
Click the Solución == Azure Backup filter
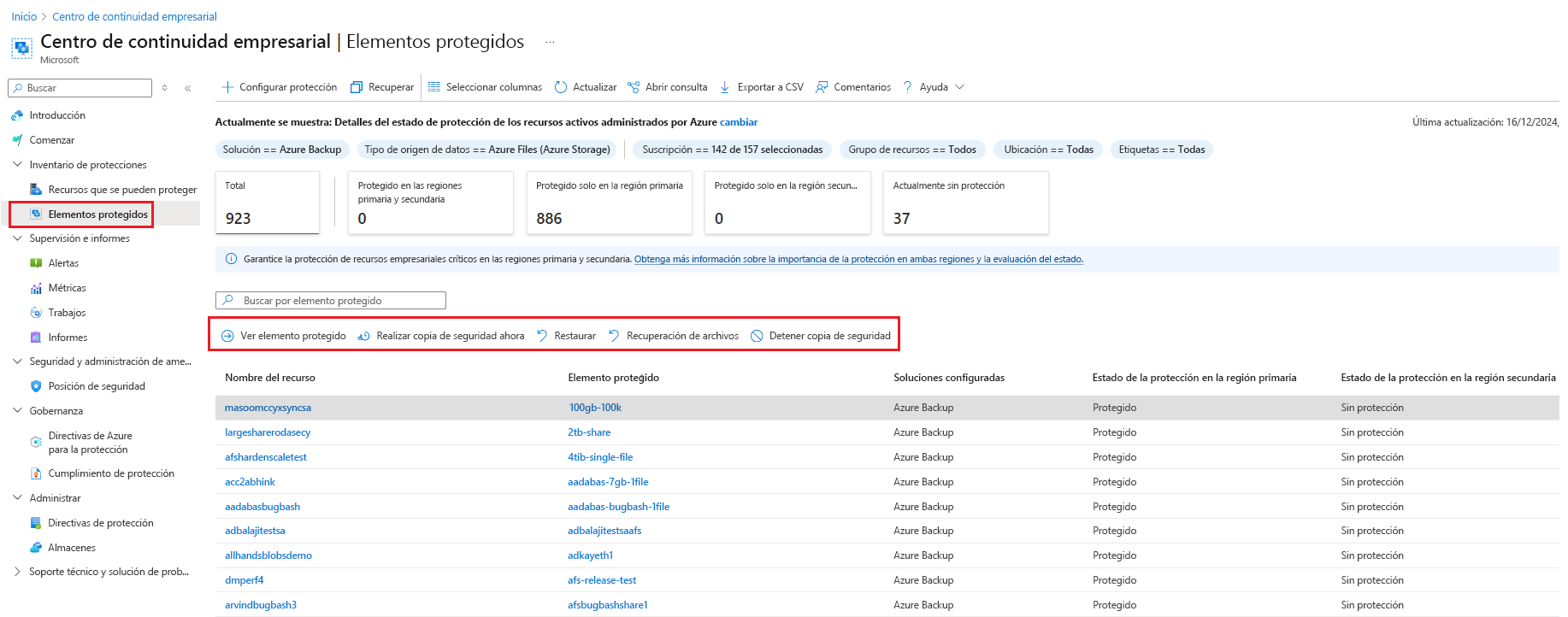(x=282, y=150)
